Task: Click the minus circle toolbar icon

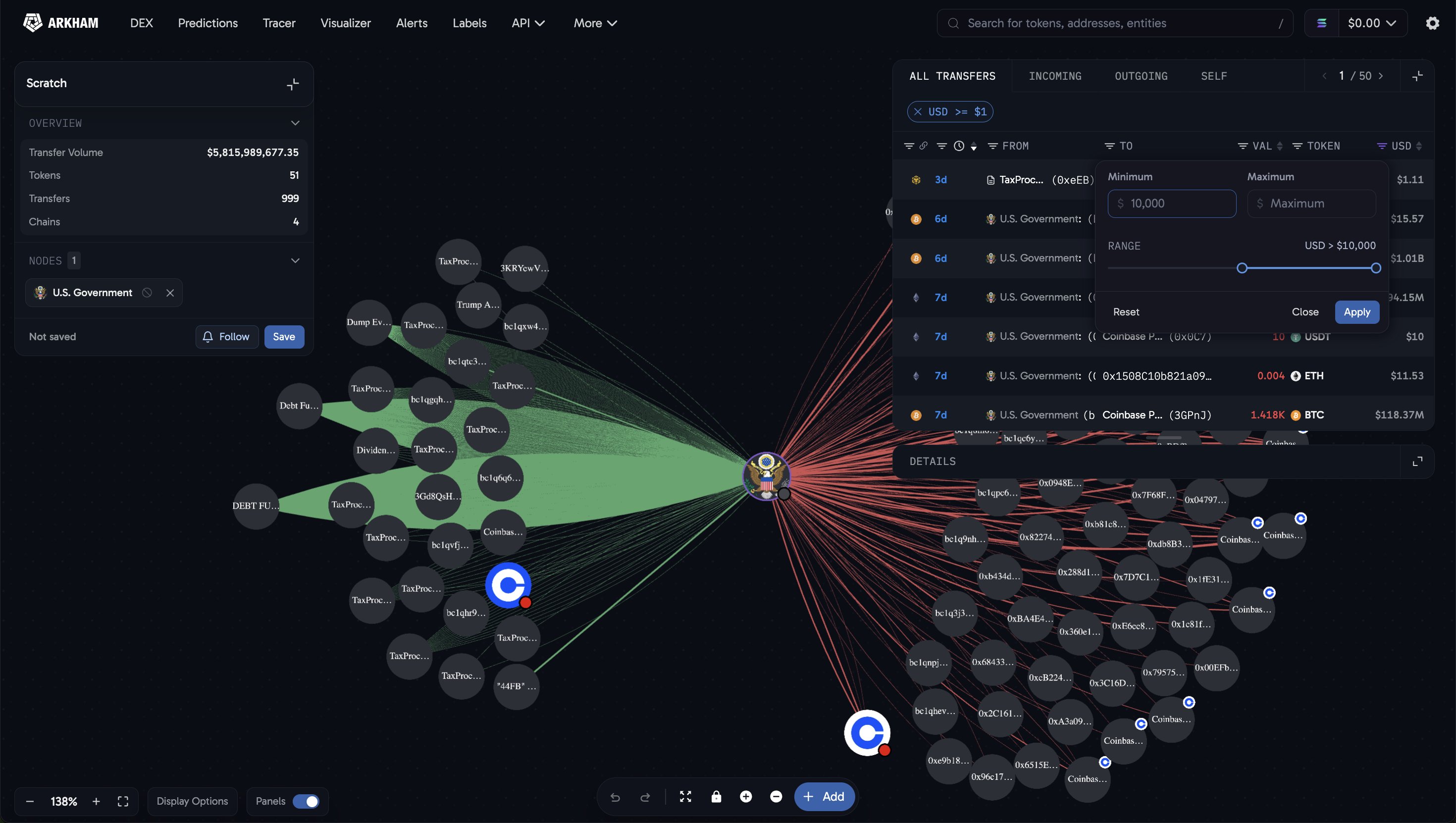Action: coord(776,796)
